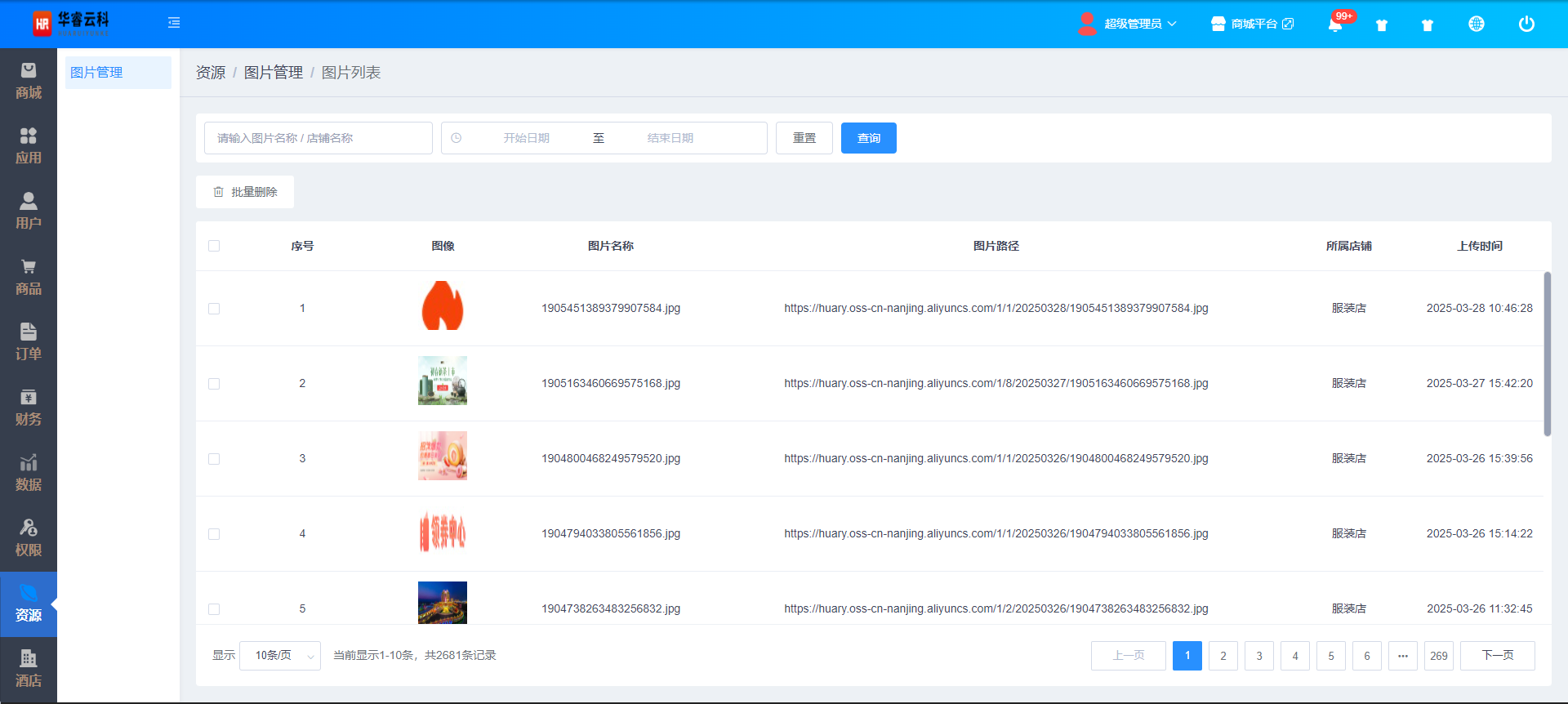
Task: Open the 商城 sidebar icon
Action: (x=29, y=81)
